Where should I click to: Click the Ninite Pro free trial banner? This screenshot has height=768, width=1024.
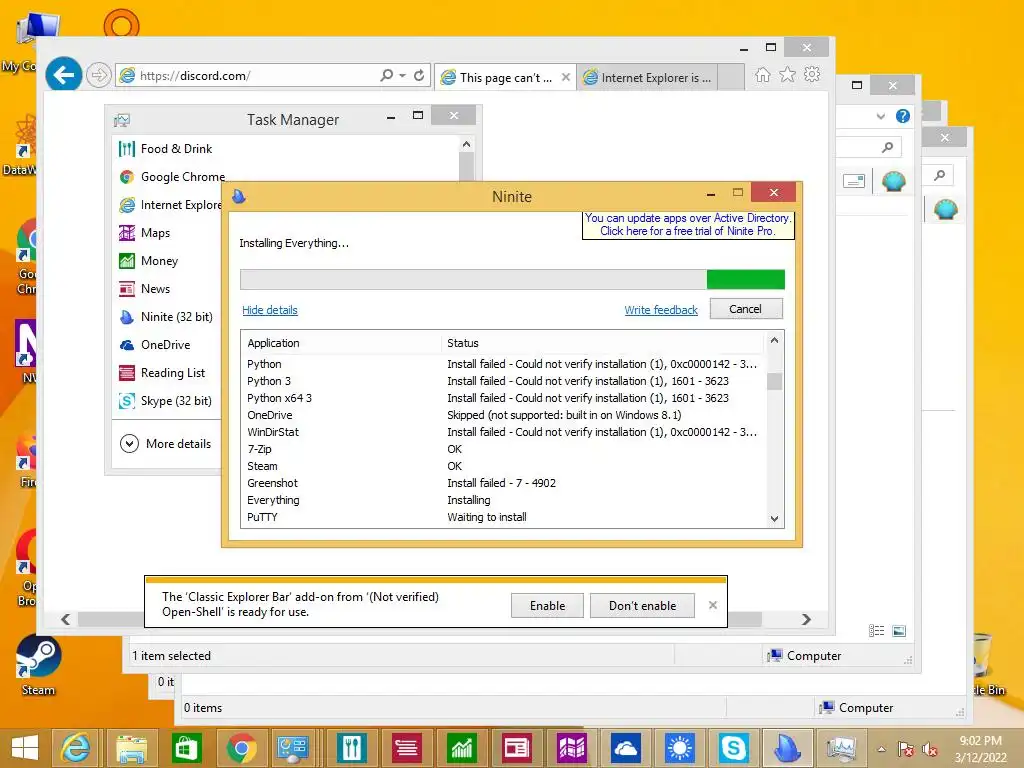click(x=688, y=225)
